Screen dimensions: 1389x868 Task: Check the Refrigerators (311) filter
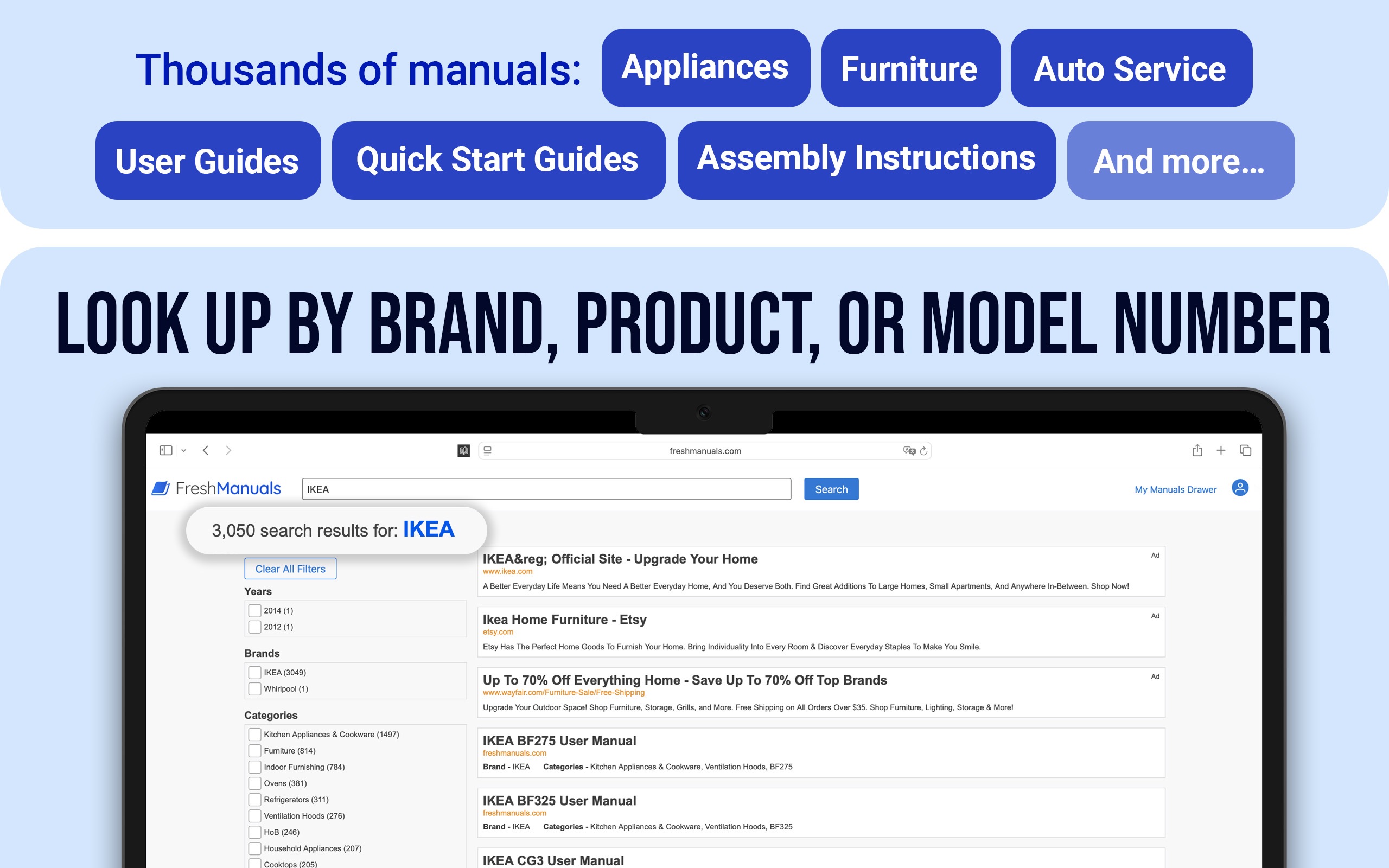pyautogui.click(x=255, y=799)
